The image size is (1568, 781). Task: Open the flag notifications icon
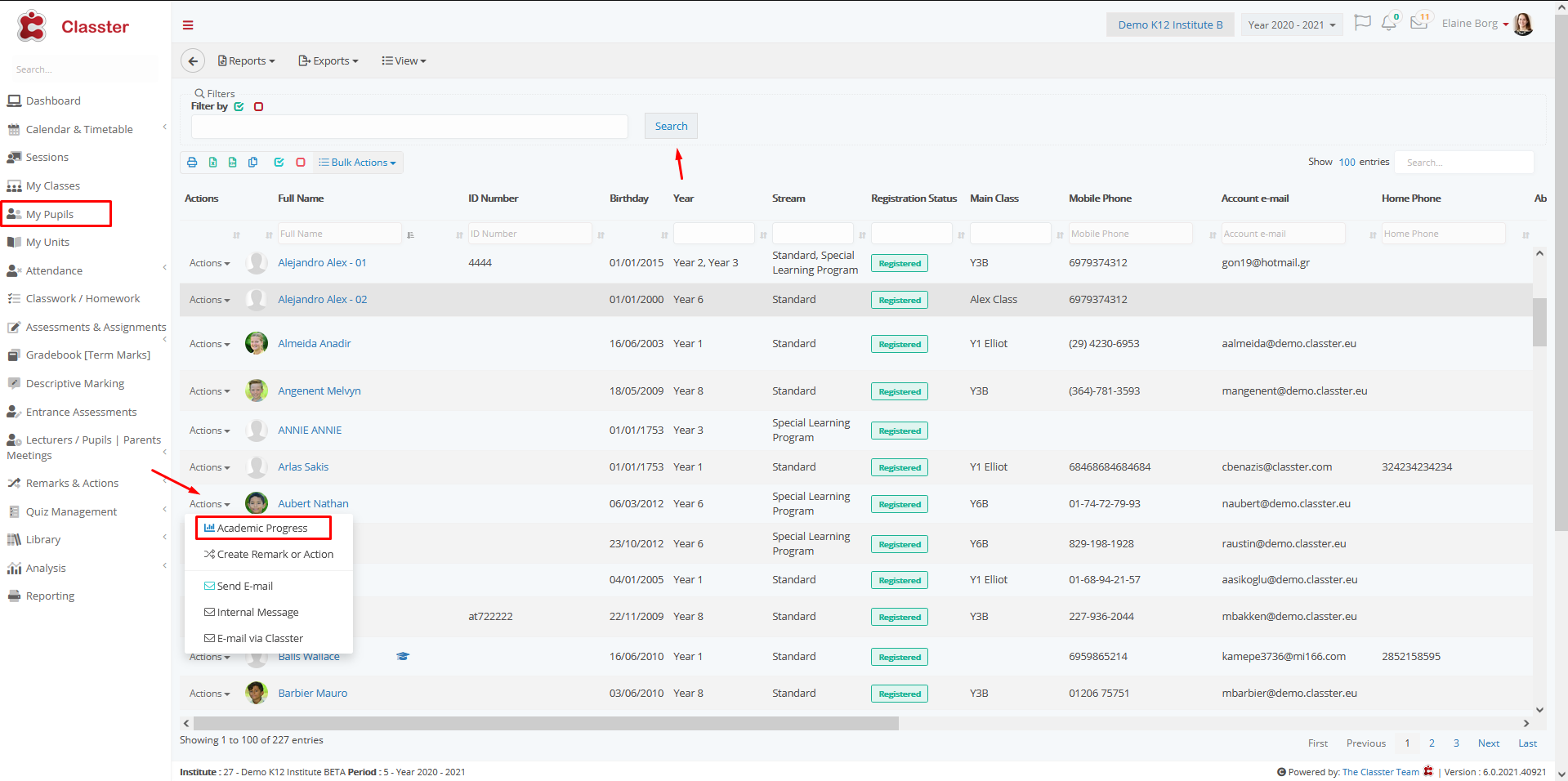(1362, 23)
